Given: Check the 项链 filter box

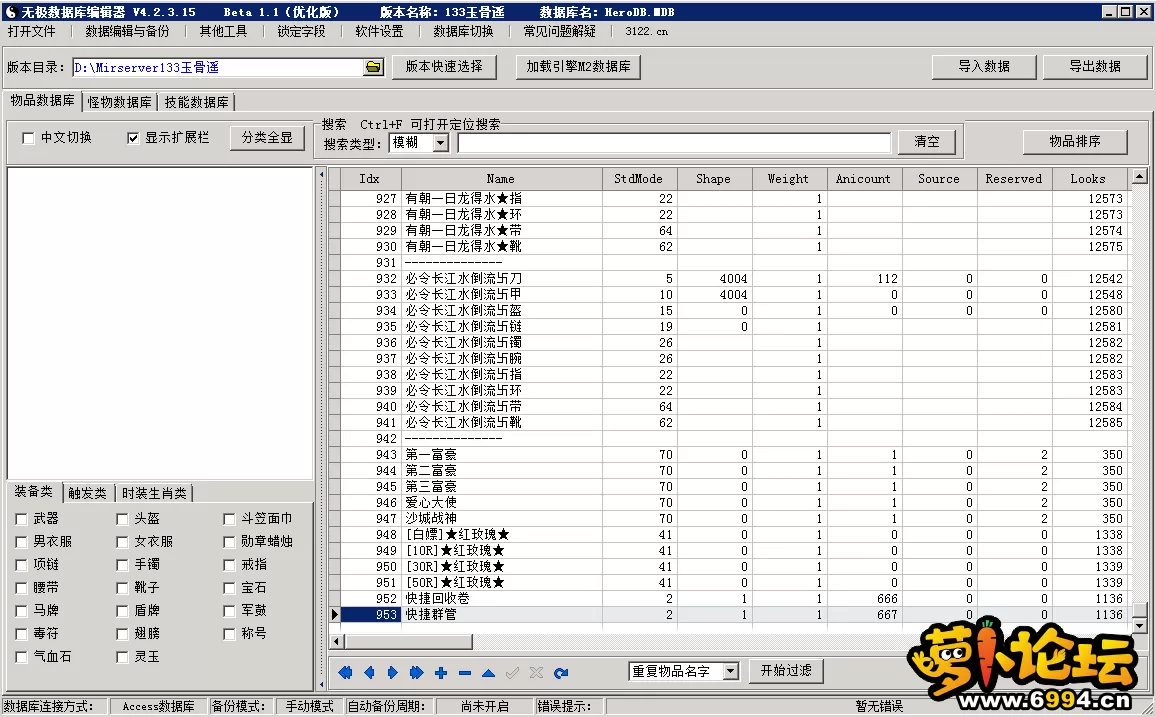Looking at the screenshot, I should click(21, 565).
